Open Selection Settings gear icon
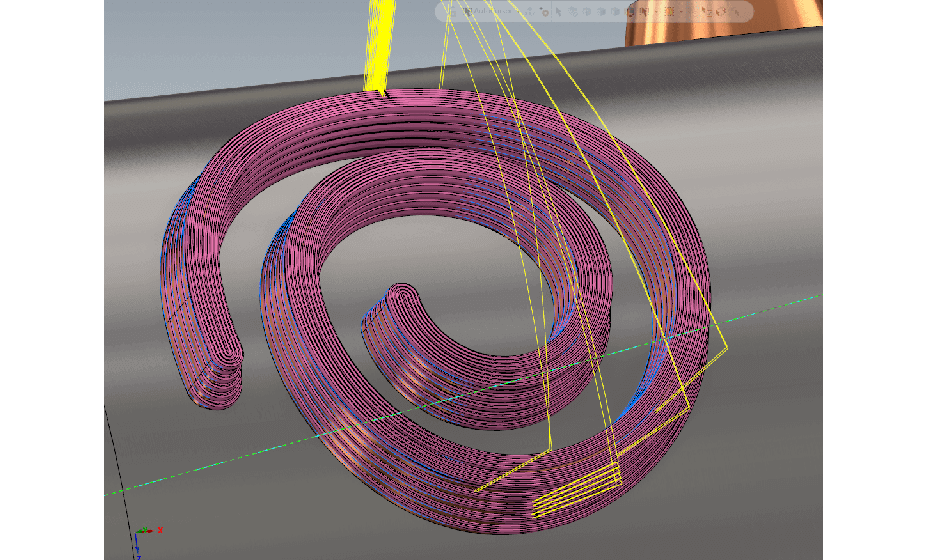The width and height of the screenshot is (928, 560). [544, 12]
